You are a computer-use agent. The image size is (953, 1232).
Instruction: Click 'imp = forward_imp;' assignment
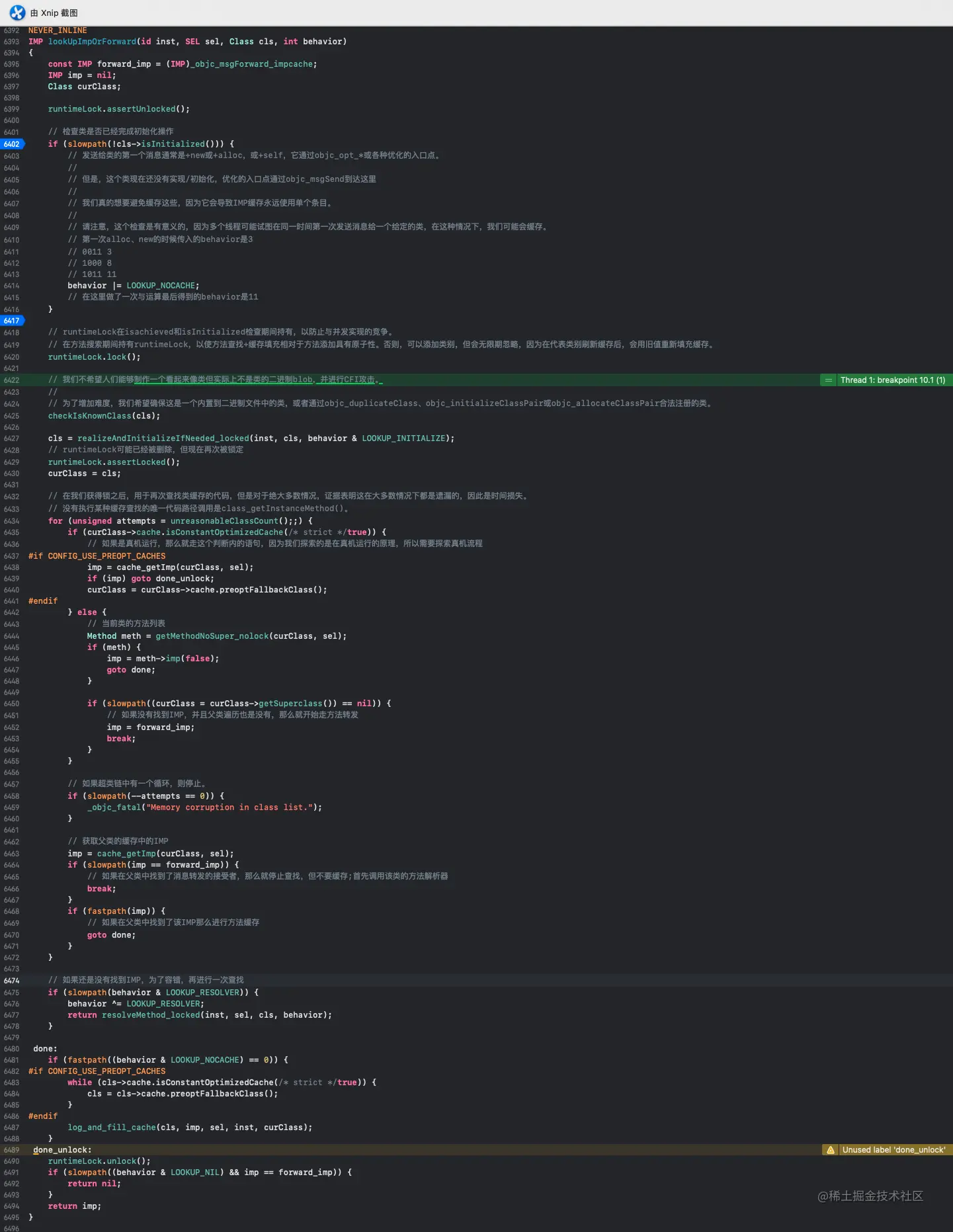[x=151, y=727]
